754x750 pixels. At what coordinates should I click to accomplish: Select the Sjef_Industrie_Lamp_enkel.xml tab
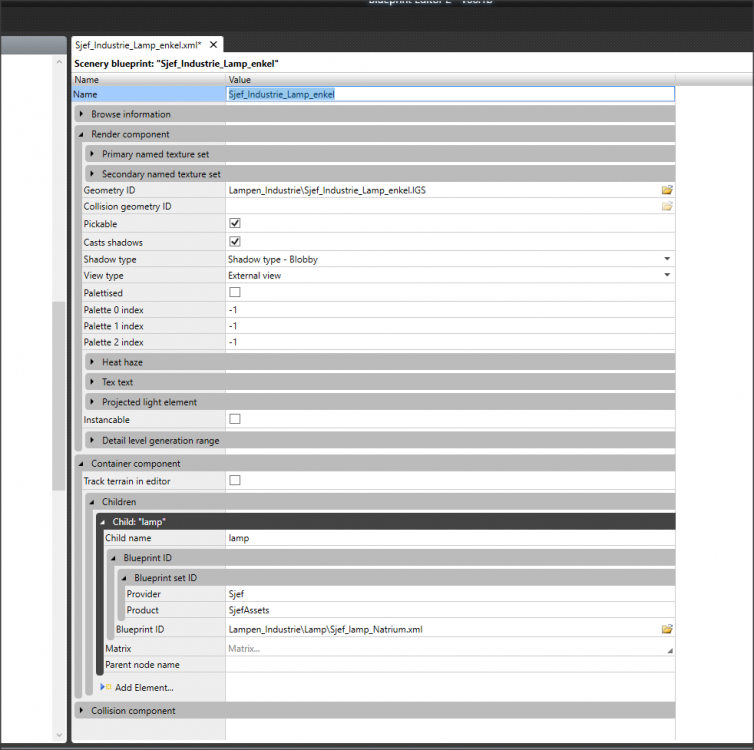pos(138,45)
